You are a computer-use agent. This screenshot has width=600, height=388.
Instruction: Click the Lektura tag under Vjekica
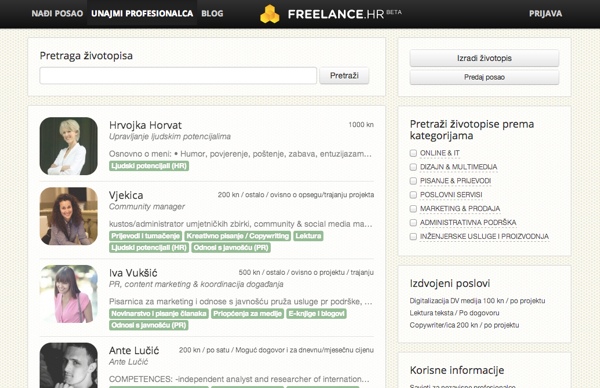pyautogui.click(x=308, y=236)
